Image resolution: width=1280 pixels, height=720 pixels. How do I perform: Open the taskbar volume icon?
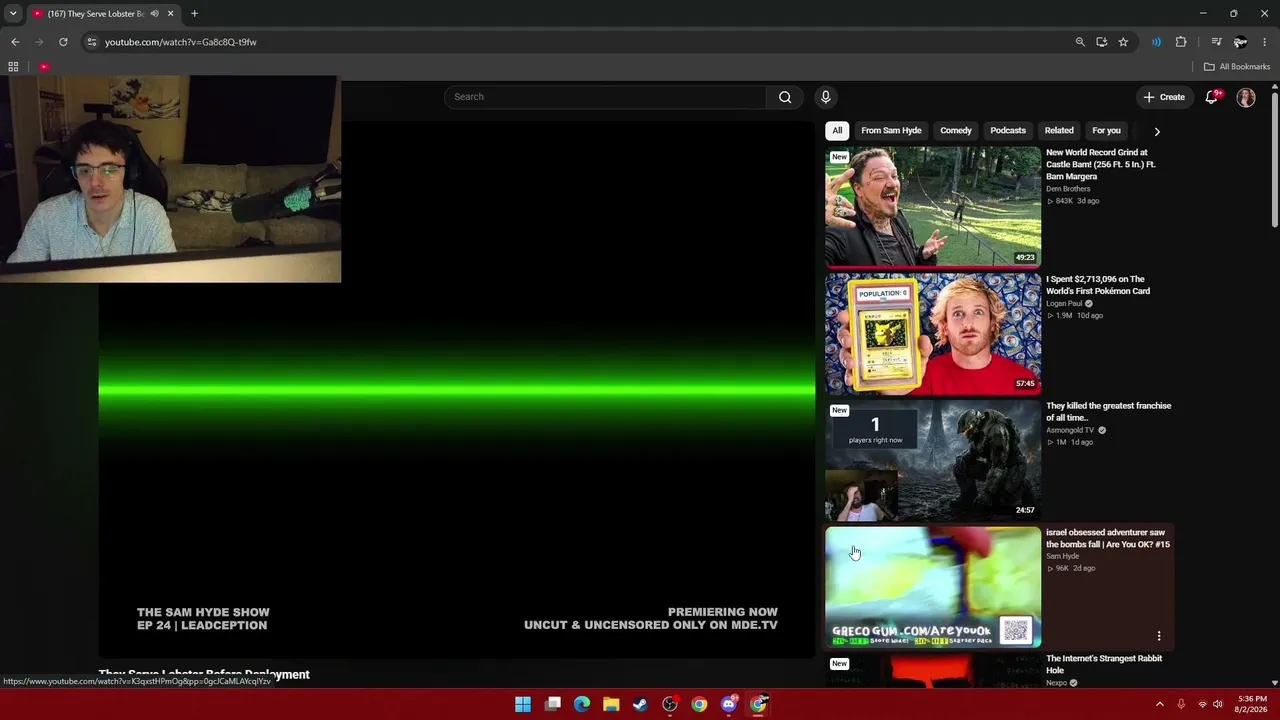coord(1218,704)
